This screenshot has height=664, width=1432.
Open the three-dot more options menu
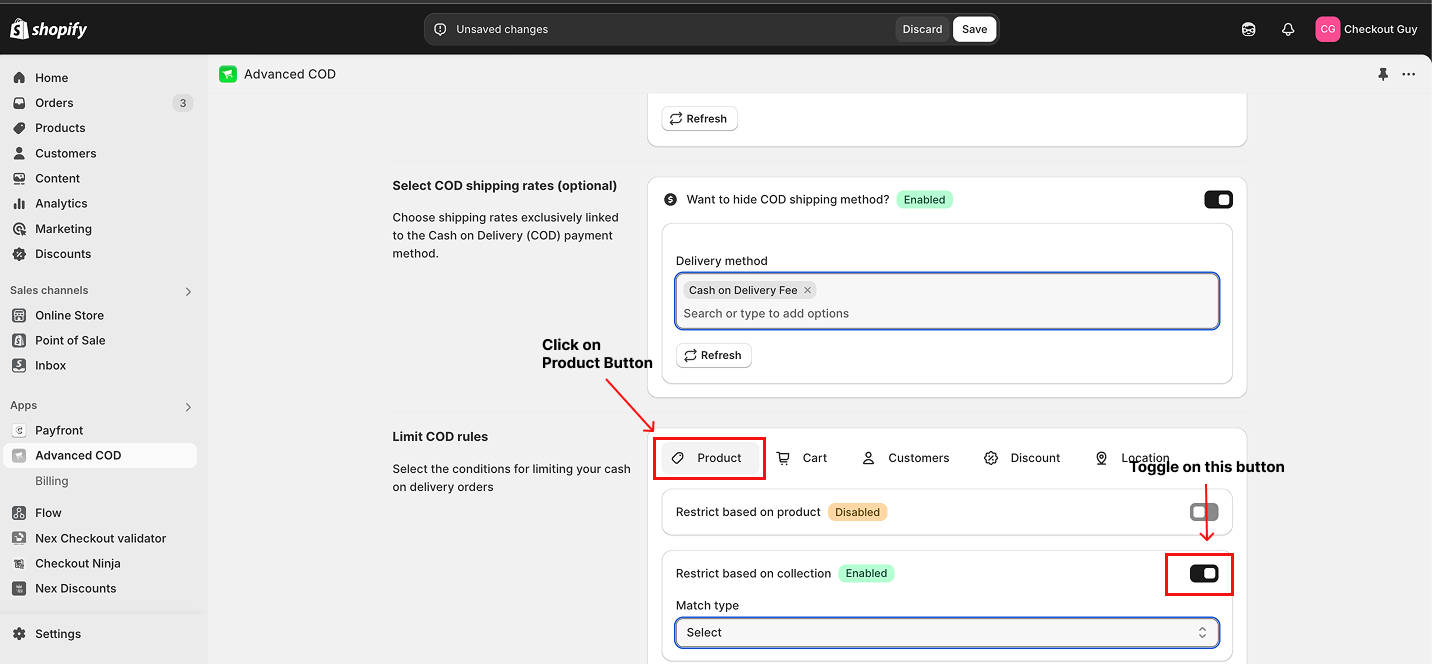click(1408, 74)
